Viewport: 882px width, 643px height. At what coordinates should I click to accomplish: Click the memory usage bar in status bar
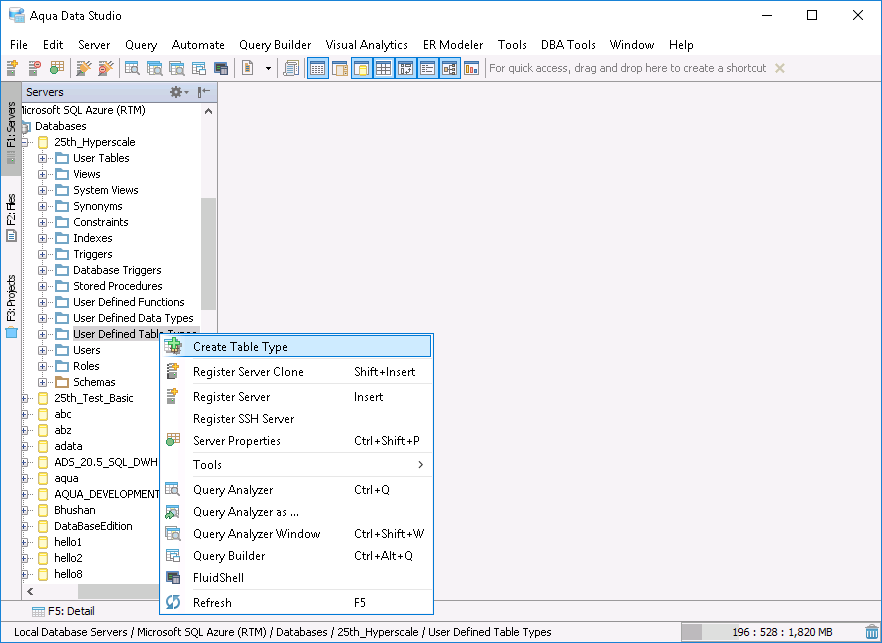(x=771, y=632)
